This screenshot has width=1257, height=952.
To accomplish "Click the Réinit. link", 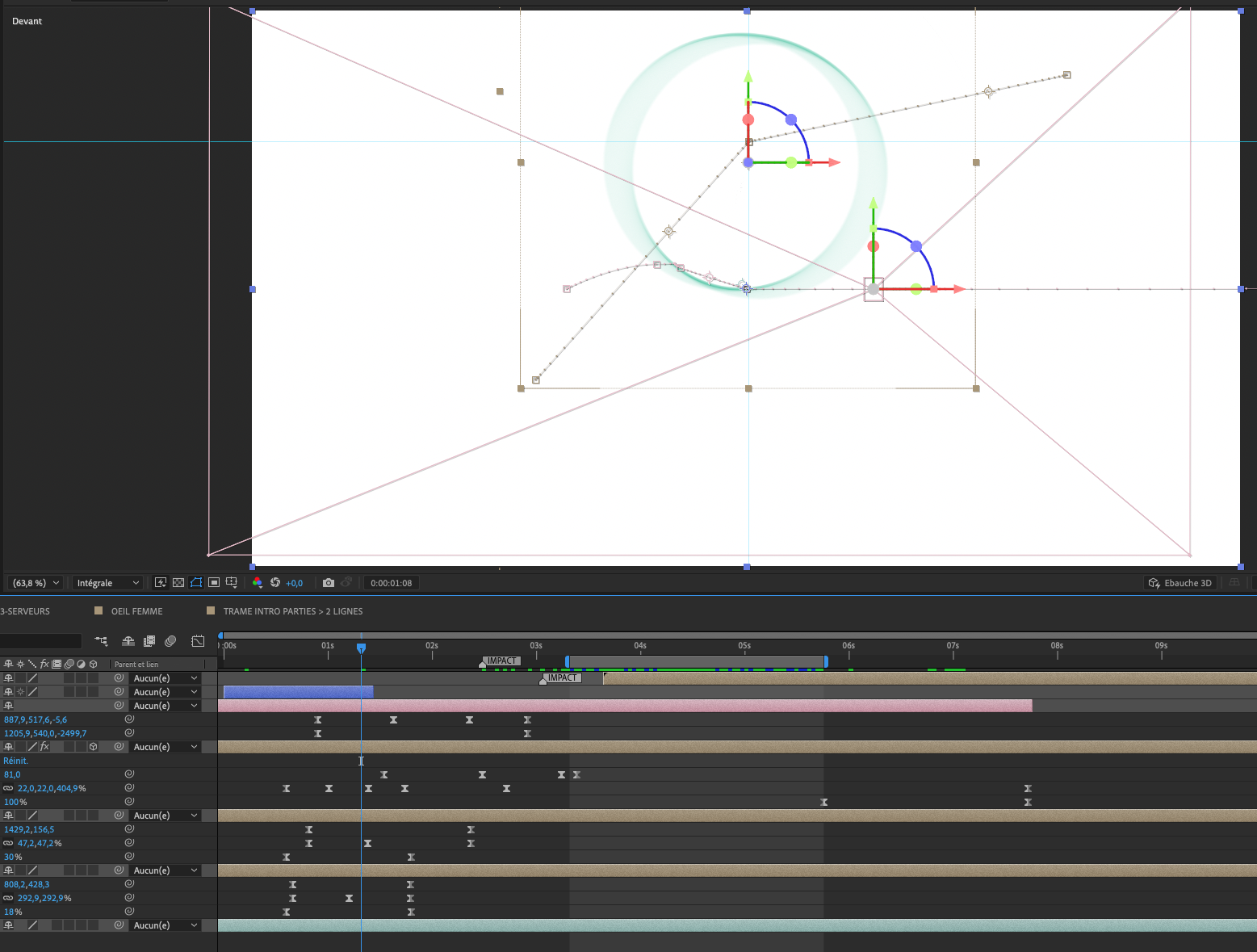I will [15, 761].
